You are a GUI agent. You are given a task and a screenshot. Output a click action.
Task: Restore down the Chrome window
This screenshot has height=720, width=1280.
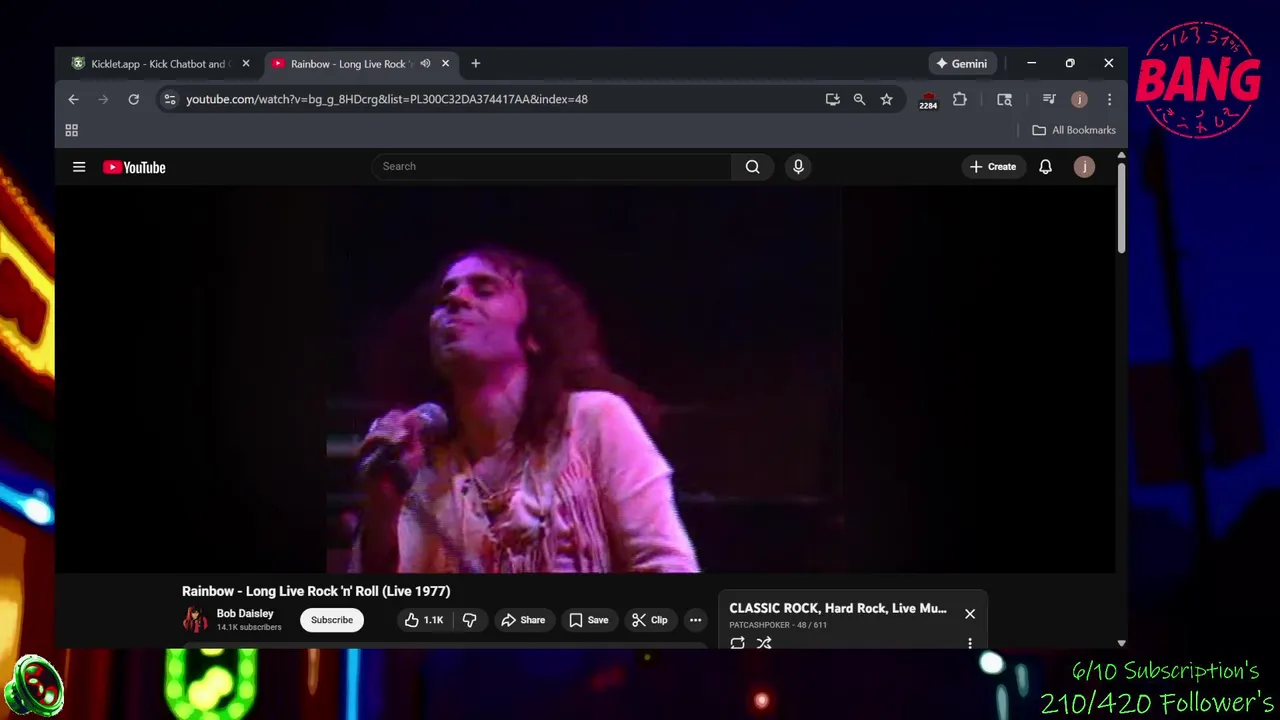[x=1070, y=64]
